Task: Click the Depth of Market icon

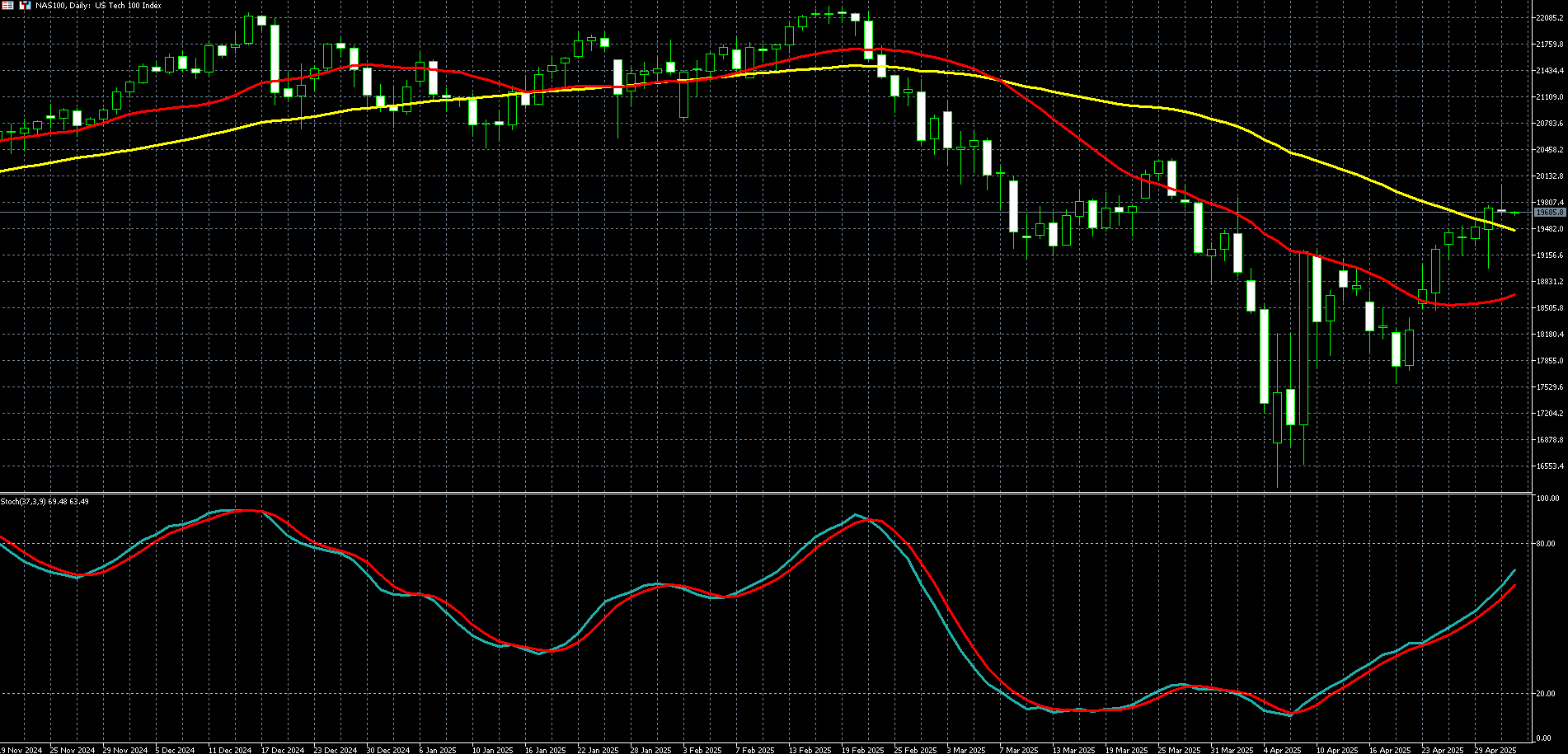Action: point(8,5)
